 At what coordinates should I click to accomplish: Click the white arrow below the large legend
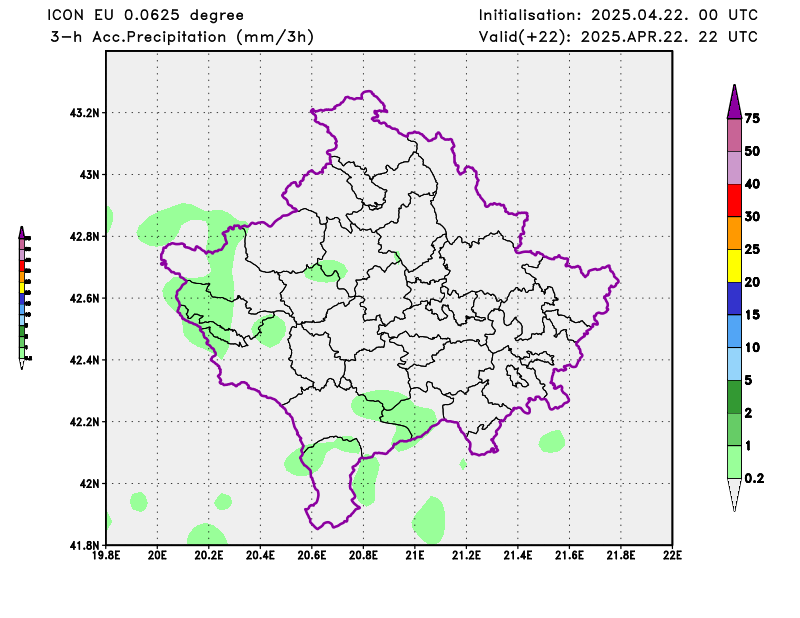pyautogui.click(x=734, y=494)
